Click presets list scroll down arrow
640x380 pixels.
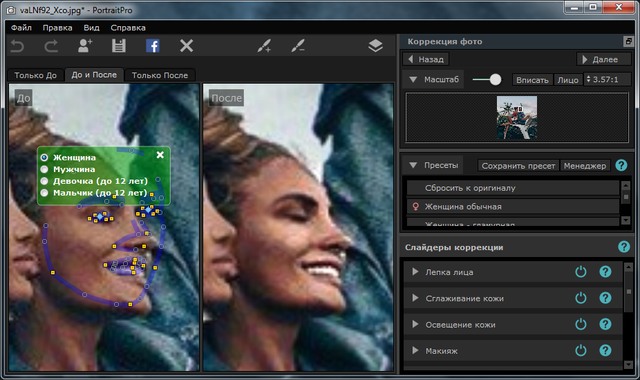tap(626, 220)
